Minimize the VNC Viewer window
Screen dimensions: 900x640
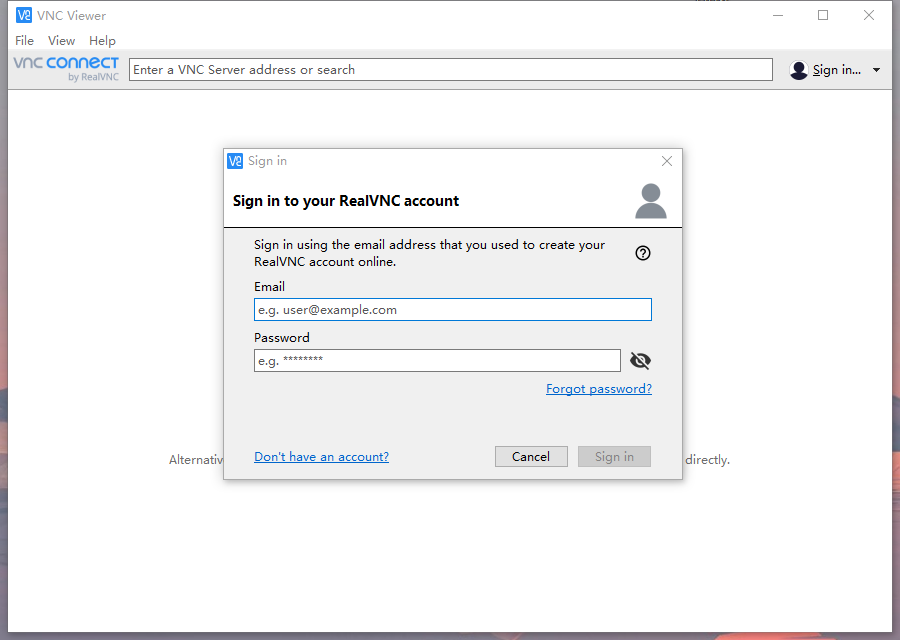778,15
